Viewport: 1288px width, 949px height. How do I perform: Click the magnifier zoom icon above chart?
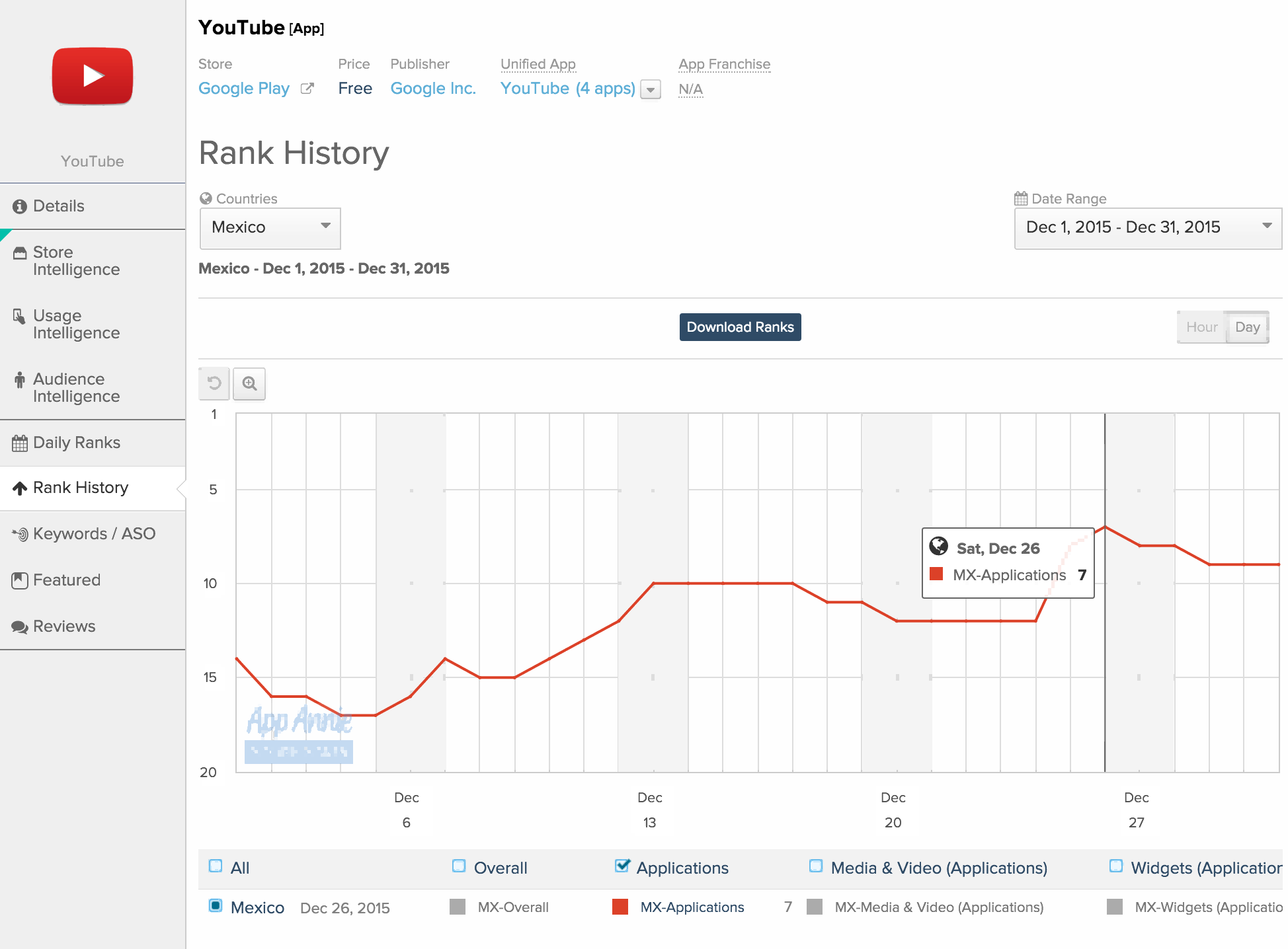249,383
